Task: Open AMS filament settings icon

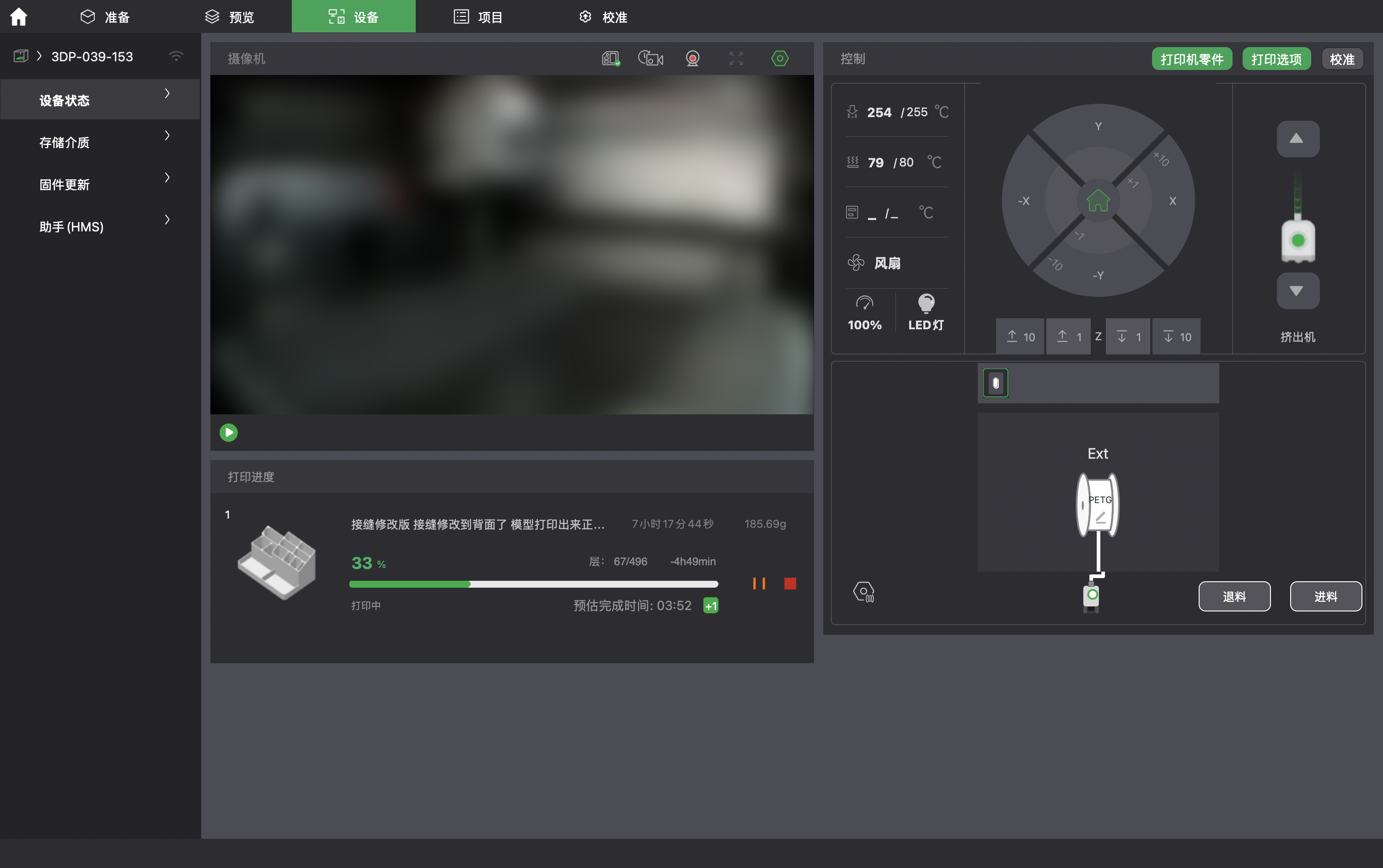Action: point(863,591)
